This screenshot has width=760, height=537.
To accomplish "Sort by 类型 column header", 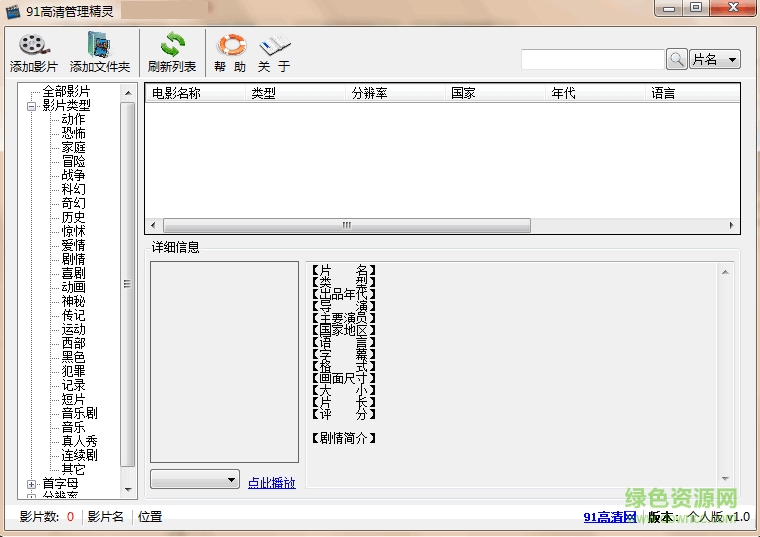I will click(296, 93).
